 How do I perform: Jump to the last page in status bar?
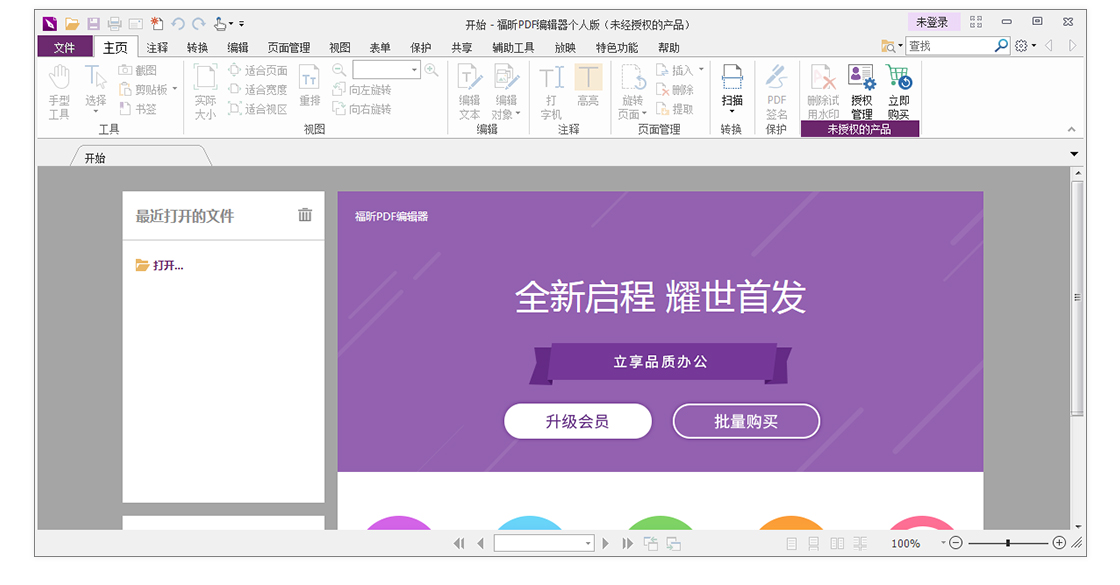627,544
